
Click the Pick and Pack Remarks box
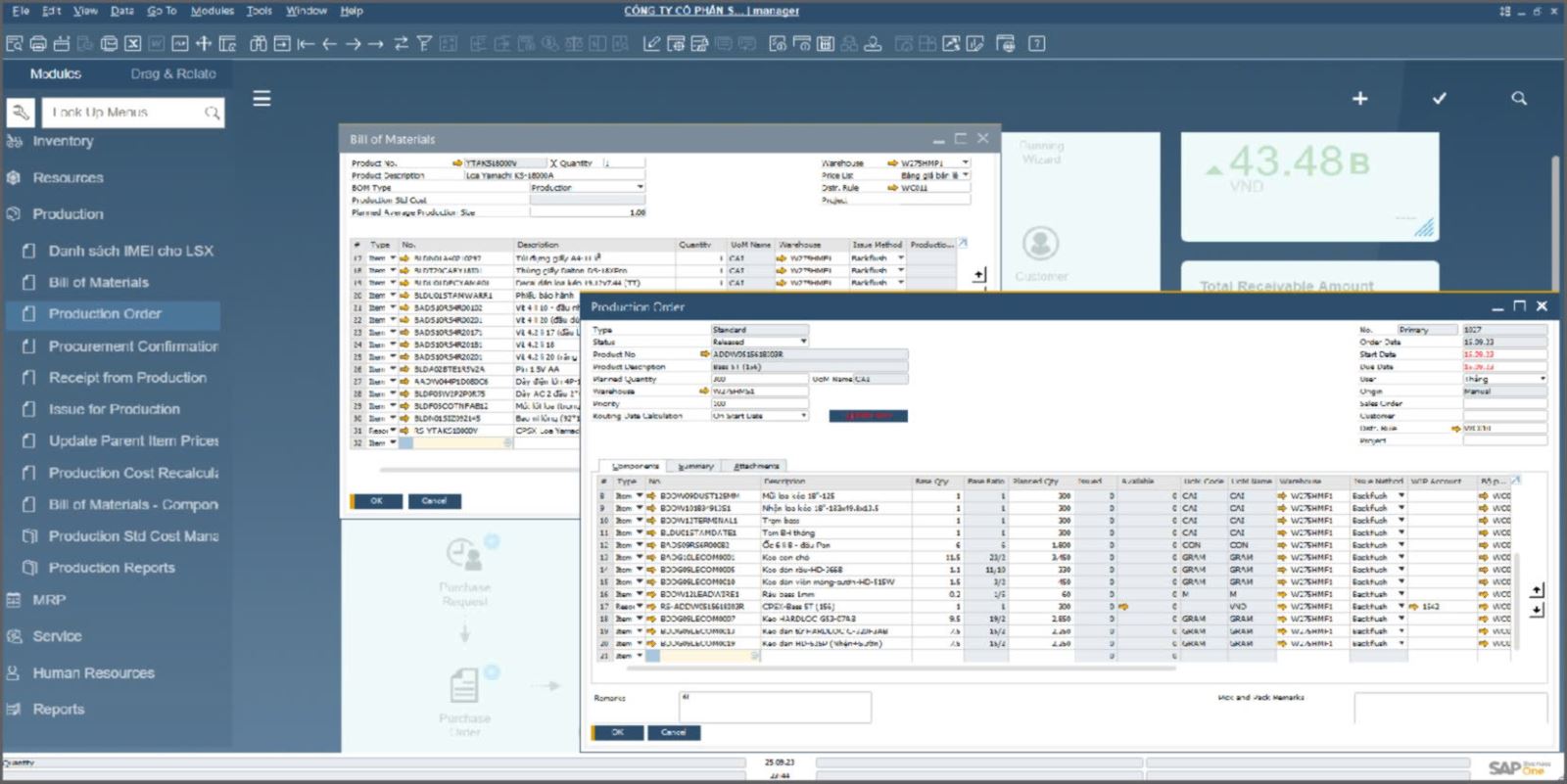coord(1449,709)
